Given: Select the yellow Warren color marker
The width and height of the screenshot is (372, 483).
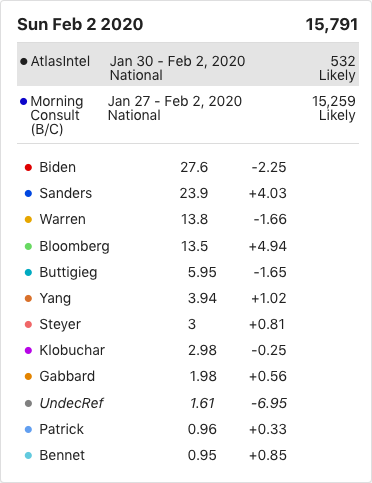Looking at the screenshot, I should (x=28, y=220).
